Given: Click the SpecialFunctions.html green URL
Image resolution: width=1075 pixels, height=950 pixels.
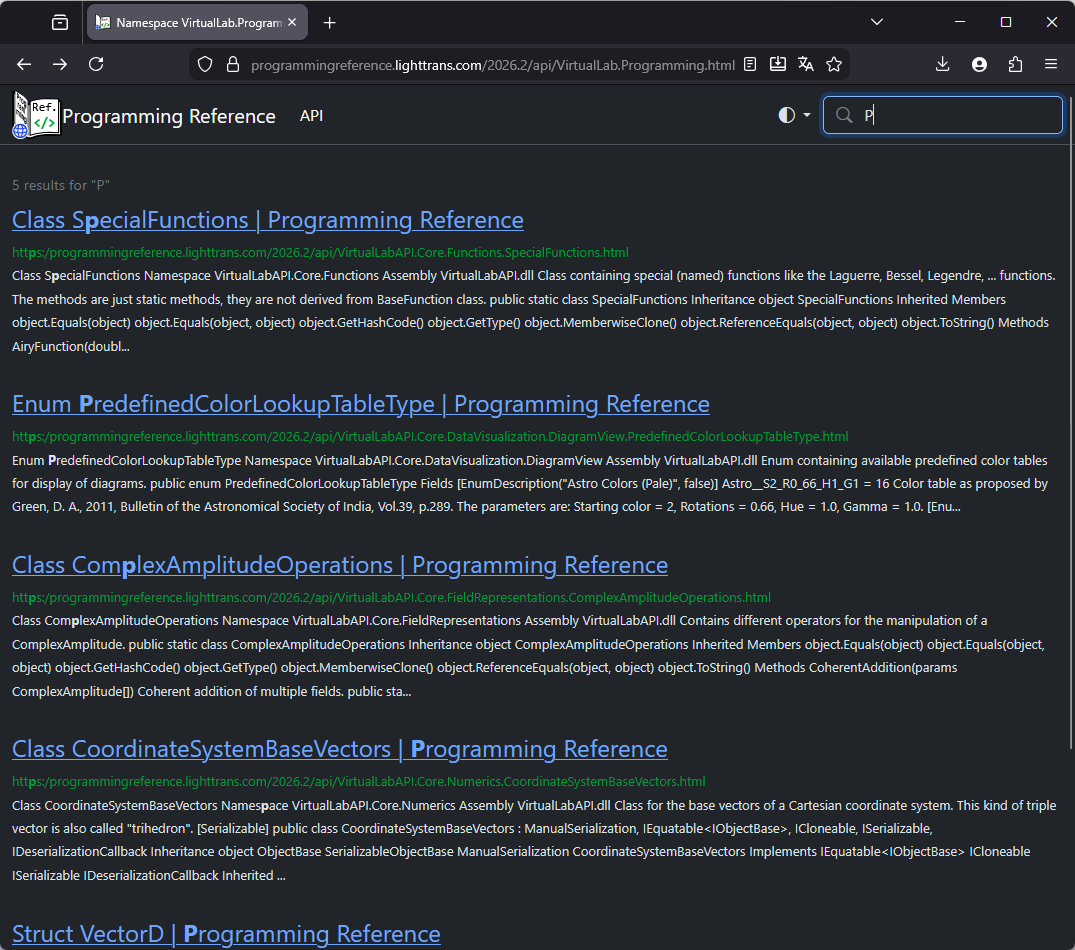Looking at the screenshot, I should click(320, 252).
